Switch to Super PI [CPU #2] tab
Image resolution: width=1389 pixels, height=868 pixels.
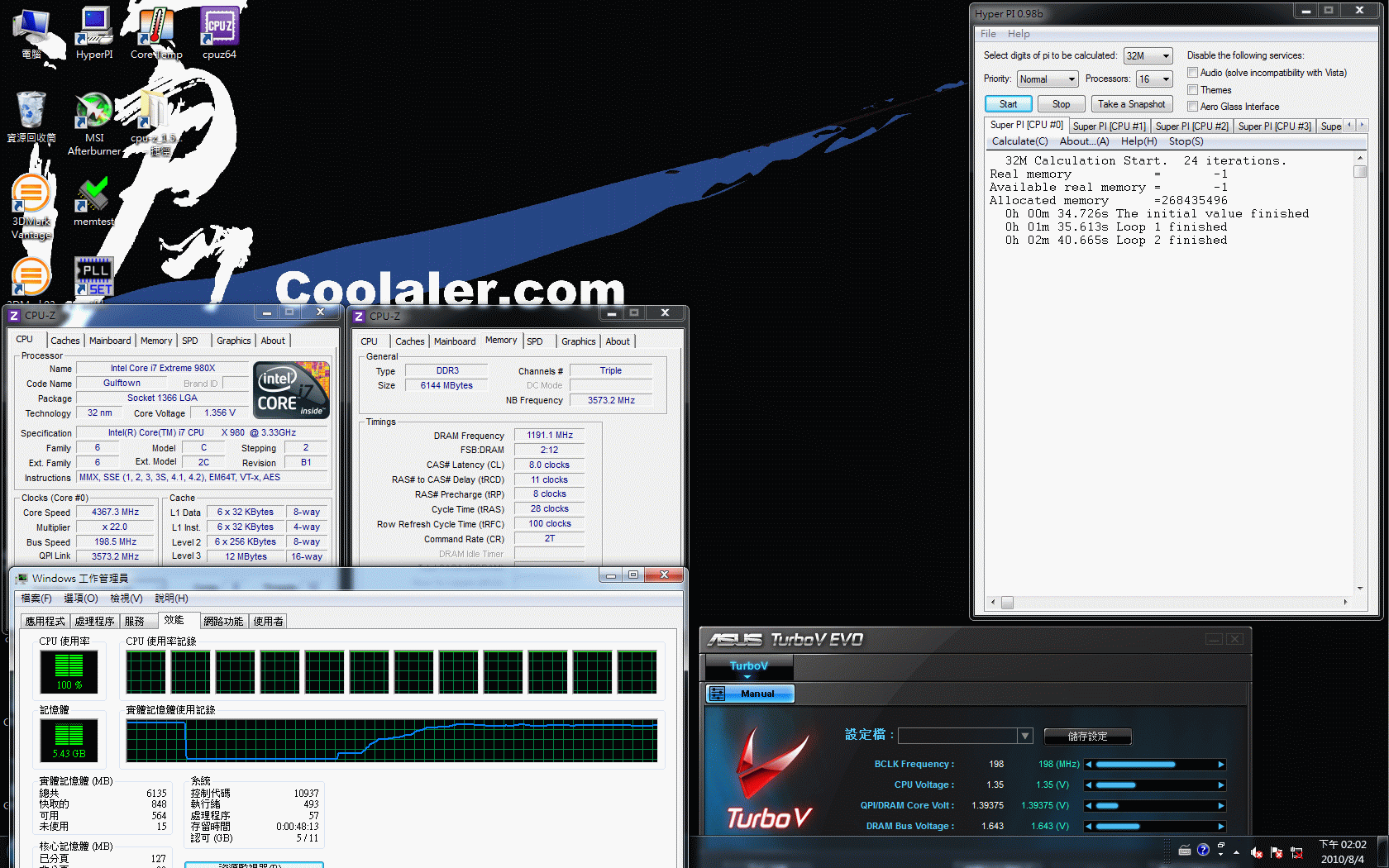tap(1191, 126)
